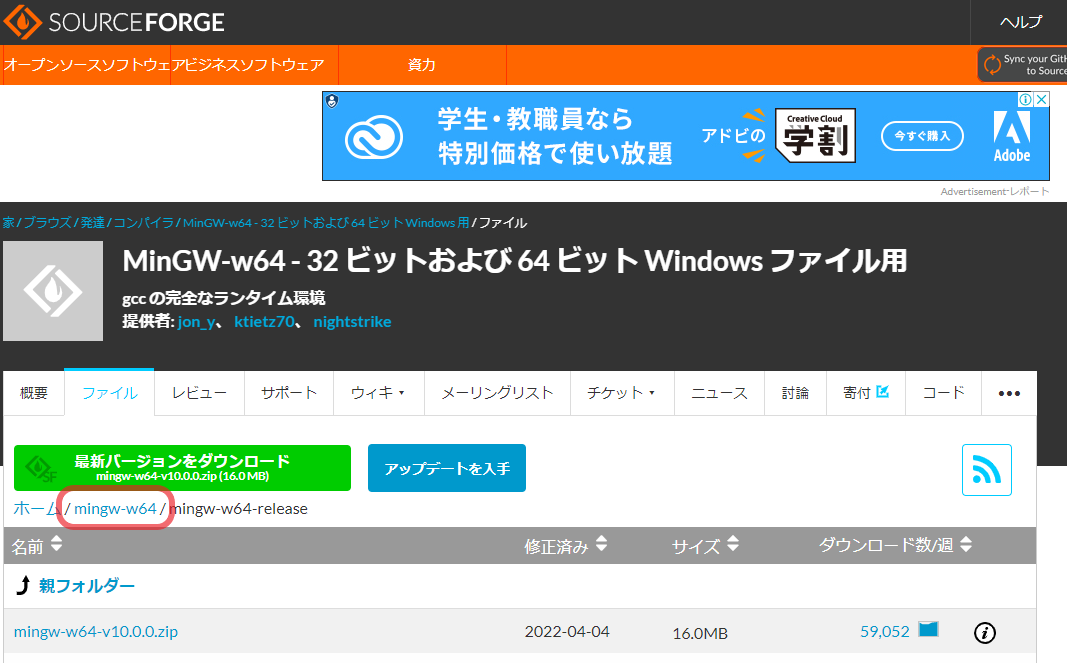Open the 資力 menu

tap(421, 65)
